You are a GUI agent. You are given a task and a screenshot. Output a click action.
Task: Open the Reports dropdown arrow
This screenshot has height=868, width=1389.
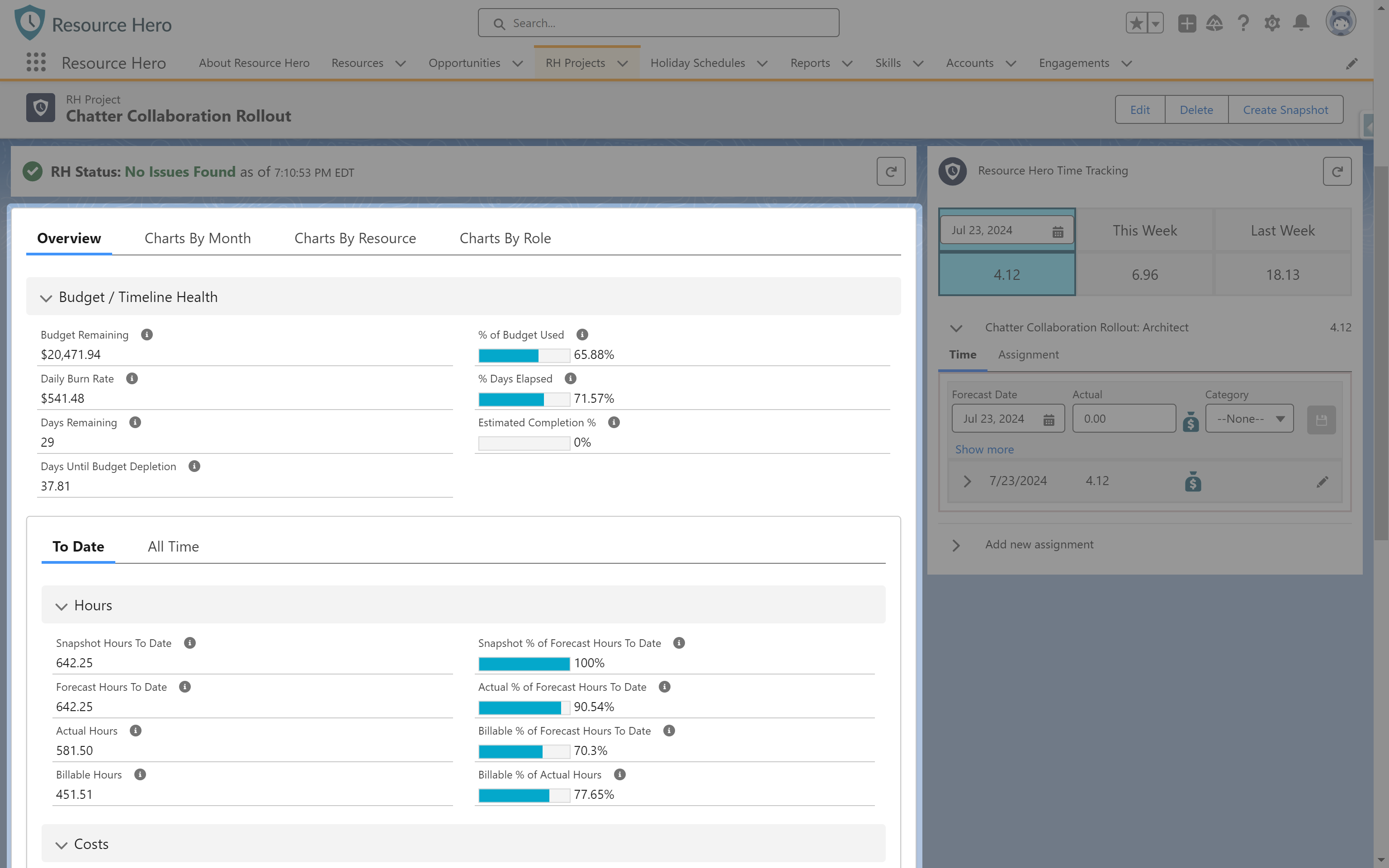(847, 63)
